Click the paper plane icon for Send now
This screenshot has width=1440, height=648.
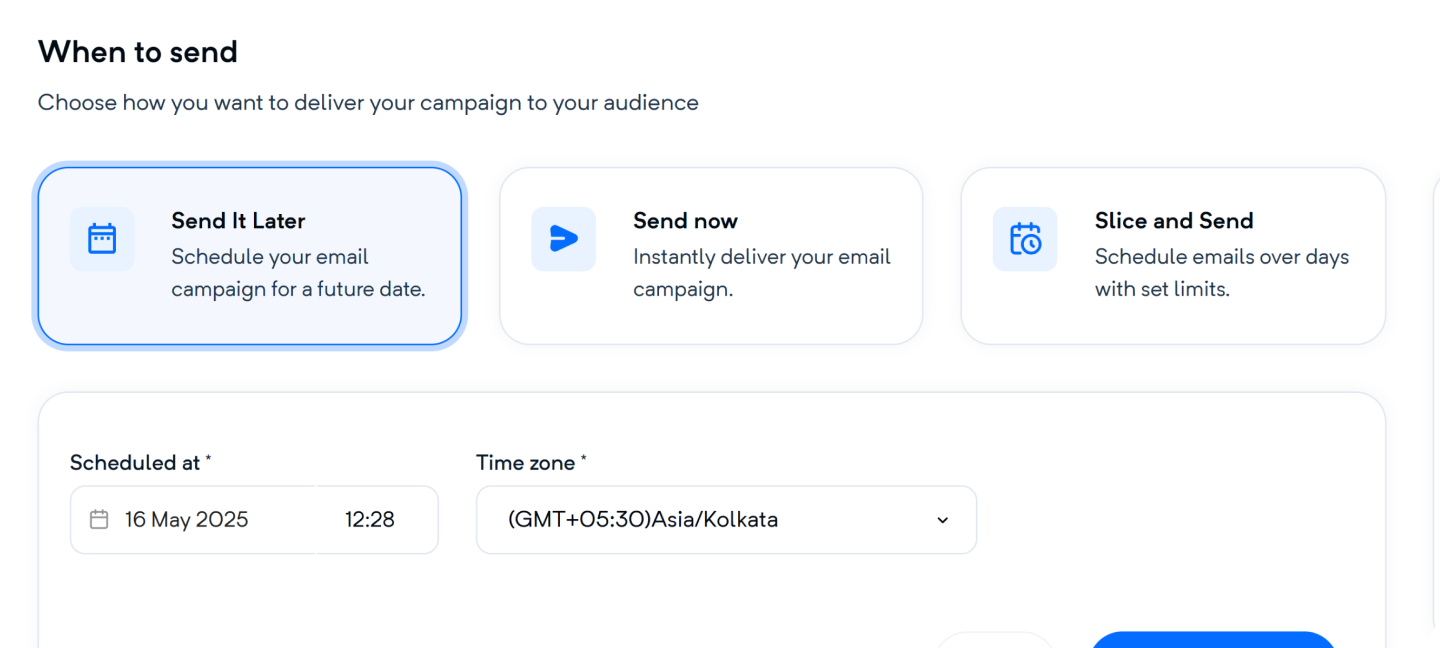(563, 239)
